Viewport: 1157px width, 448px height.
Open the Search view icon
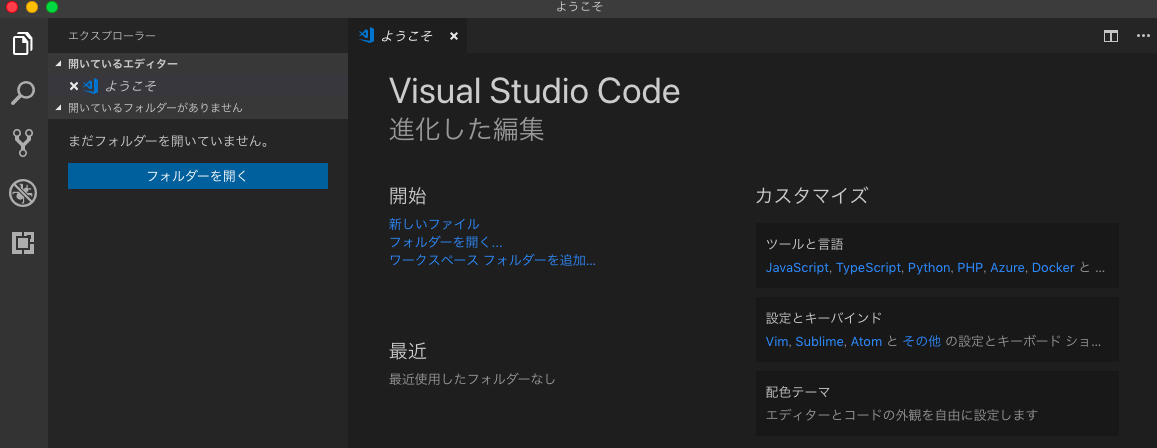[24, 93]
